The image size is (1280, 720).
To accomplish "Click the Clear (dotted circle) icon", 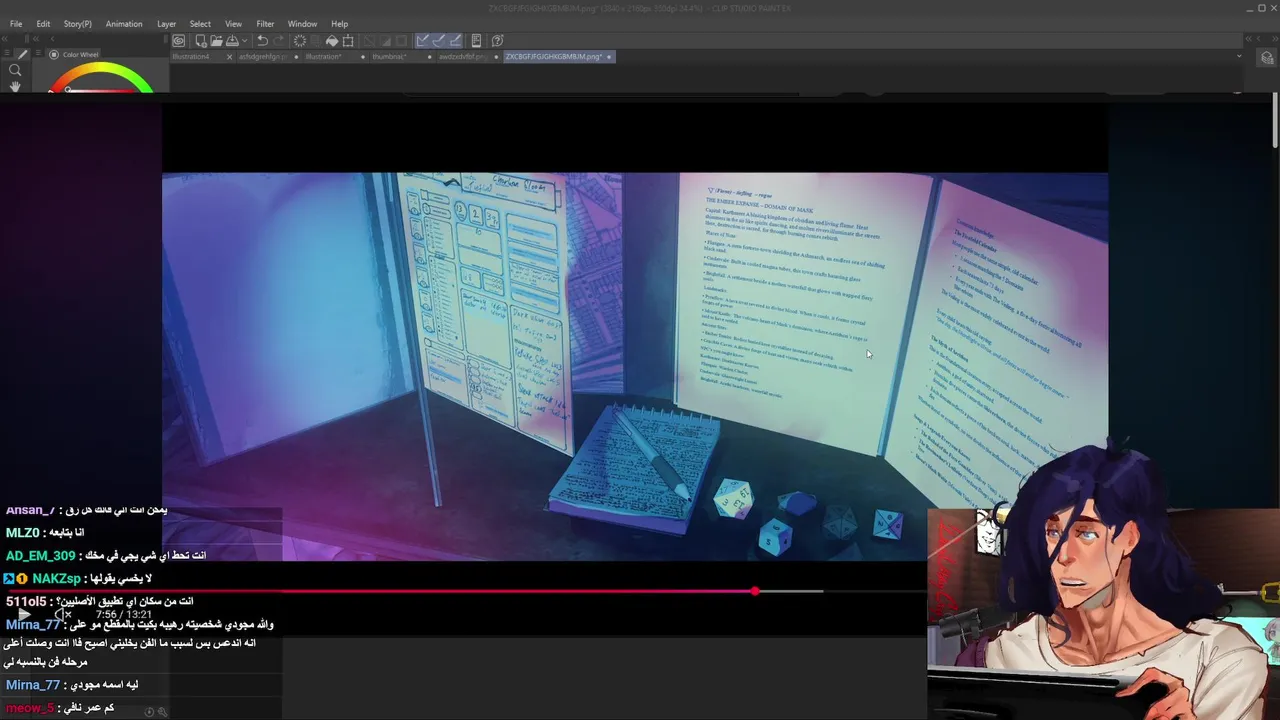I will click(x=300, y=41).
